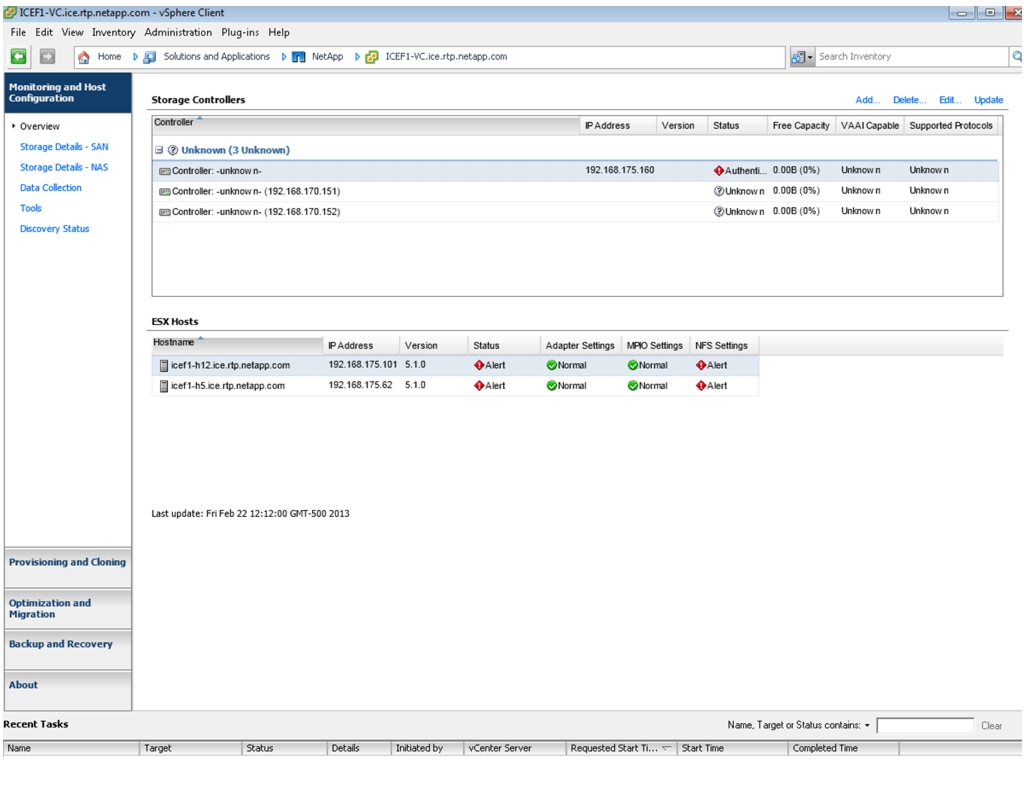This screenshot has width=1024, height=802.
Task: Open the Backup and Recovery panel
Action: [x=67, y=649]
